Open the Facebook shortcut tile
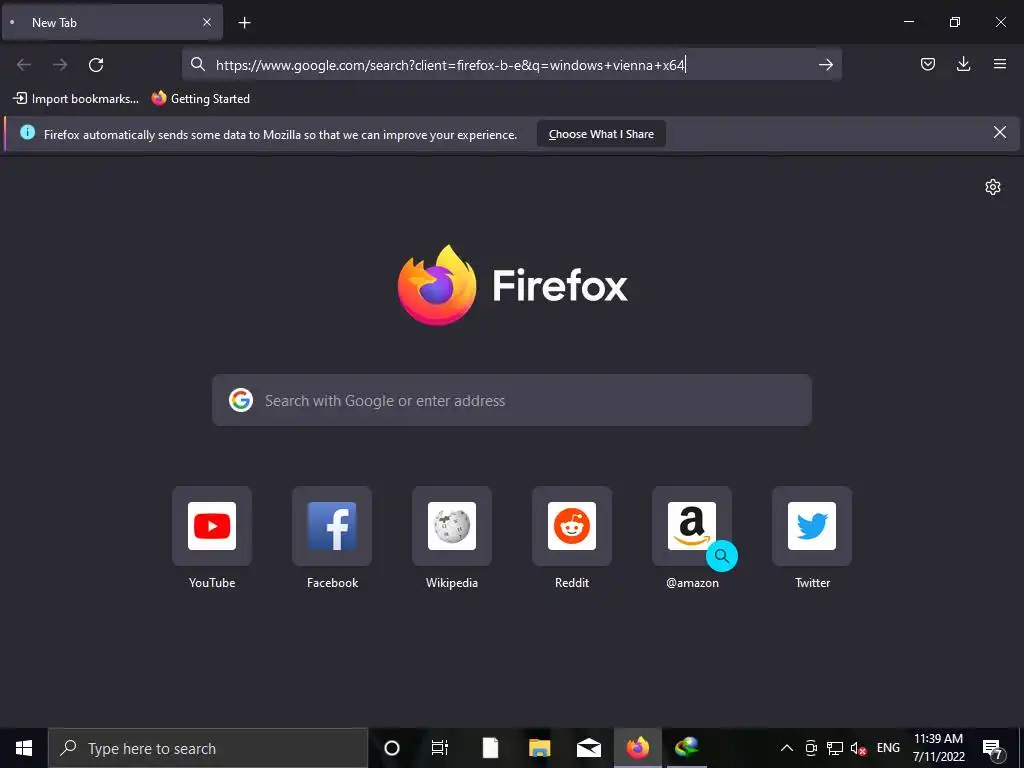The image size is (1024, 768). [x=332, y=526]
